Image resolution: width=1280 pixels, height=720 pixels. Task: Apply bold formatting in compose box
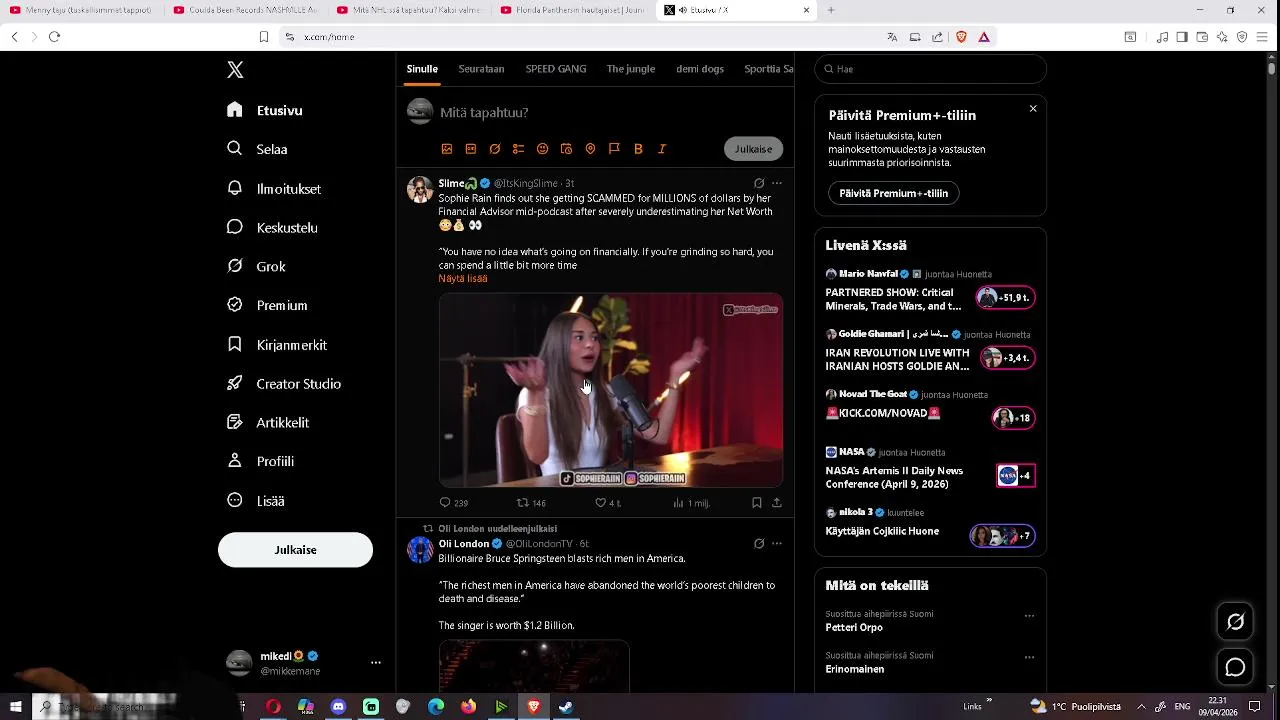pyautogui.click(x=638, y=149)
